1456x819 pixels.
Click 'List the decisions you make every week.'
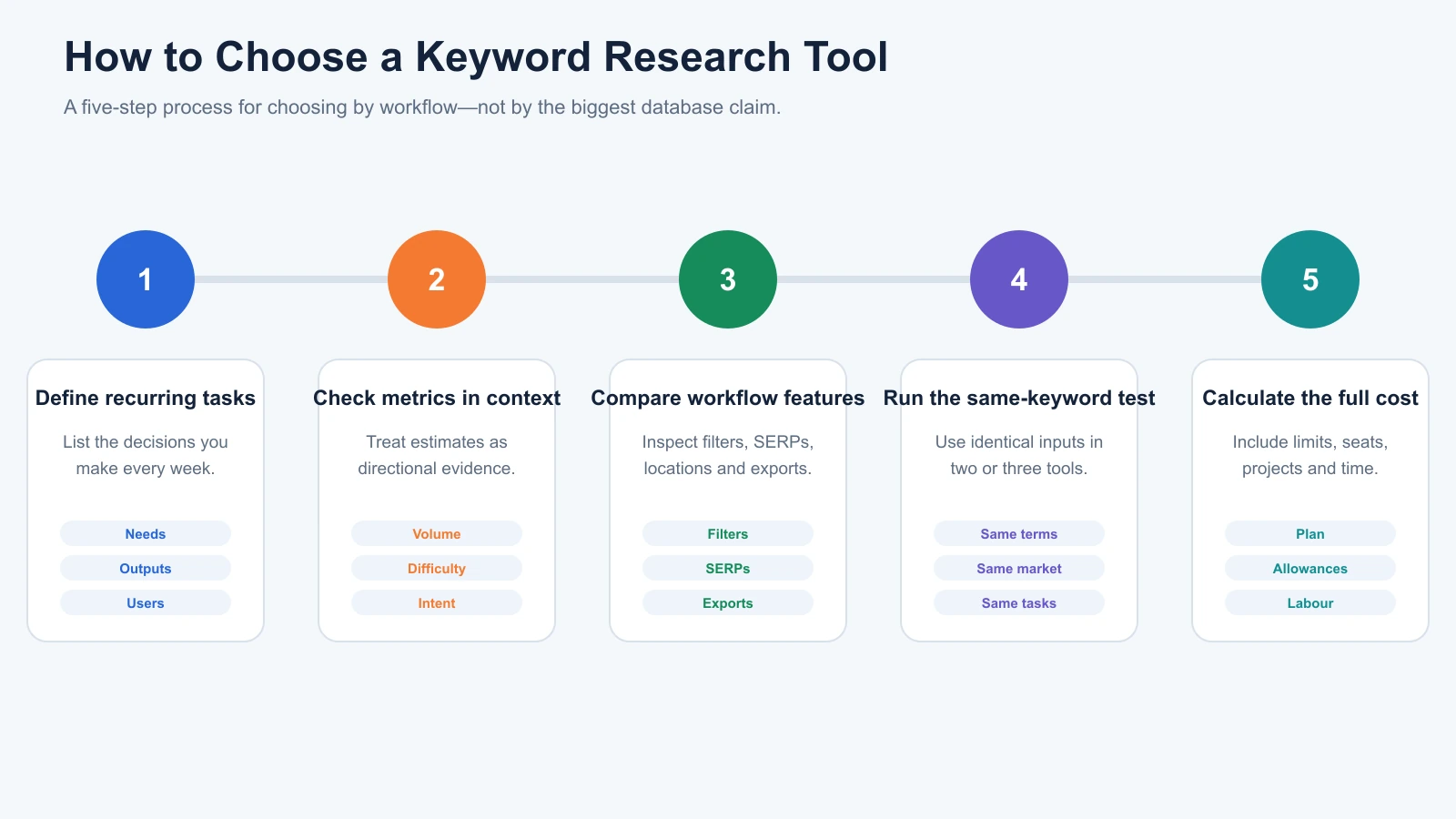click(x=146, y=455)
